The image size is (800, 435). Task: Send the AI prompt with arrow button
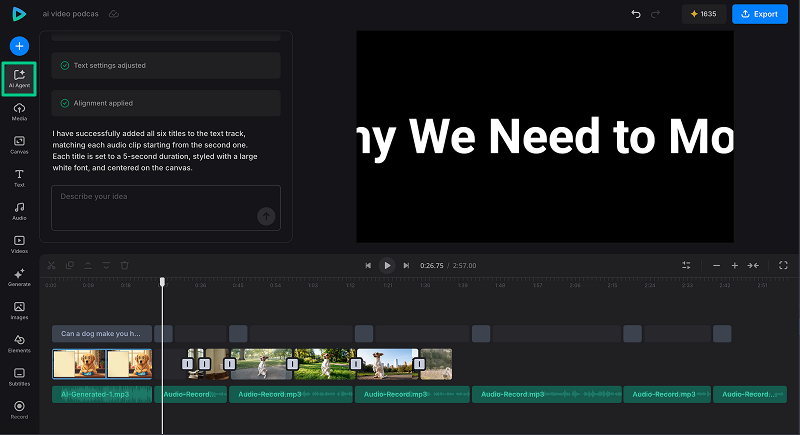point(266,216)
